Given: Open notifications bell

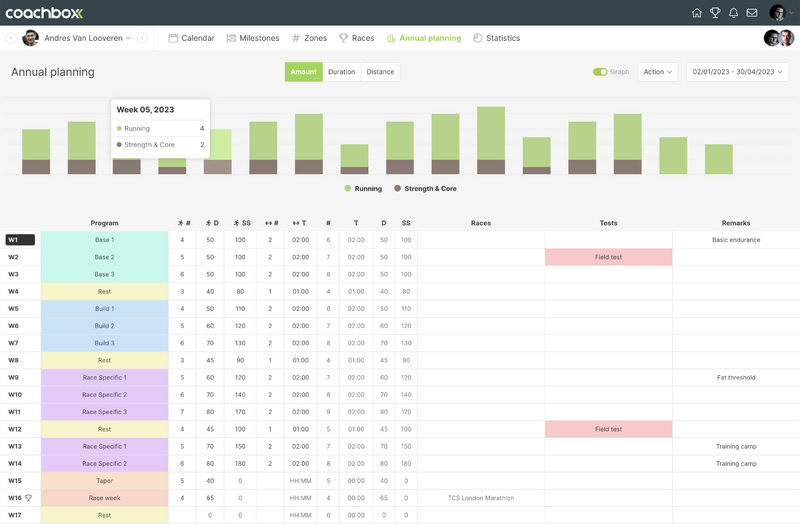Looking at the screenshot, I should [x=733, y=13].
